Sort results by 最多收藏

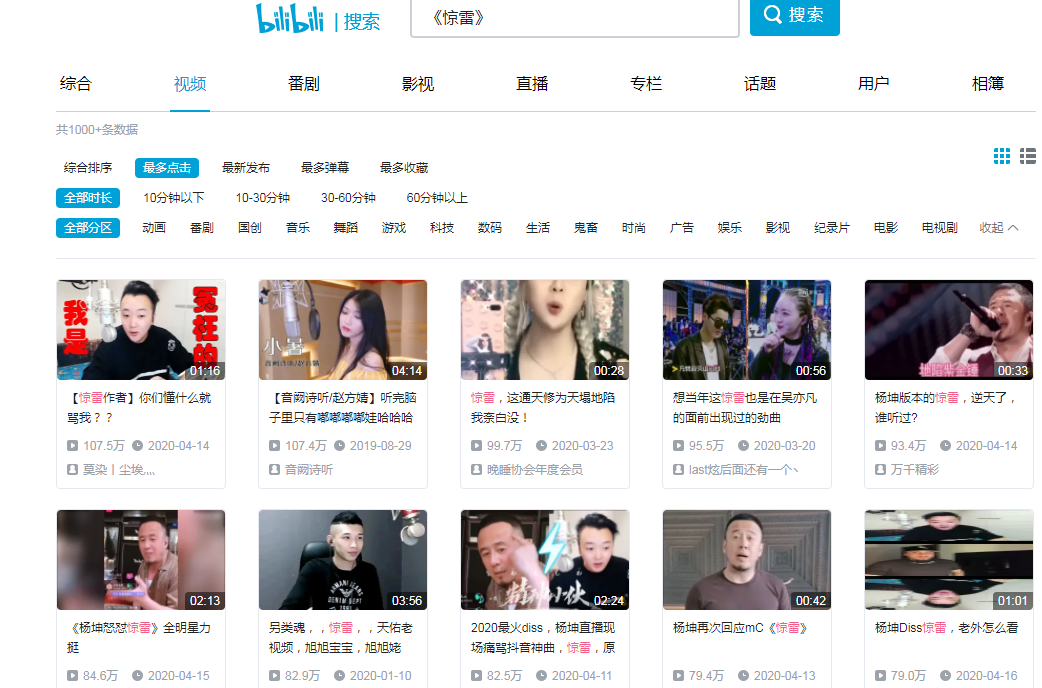tap(404, 168)
